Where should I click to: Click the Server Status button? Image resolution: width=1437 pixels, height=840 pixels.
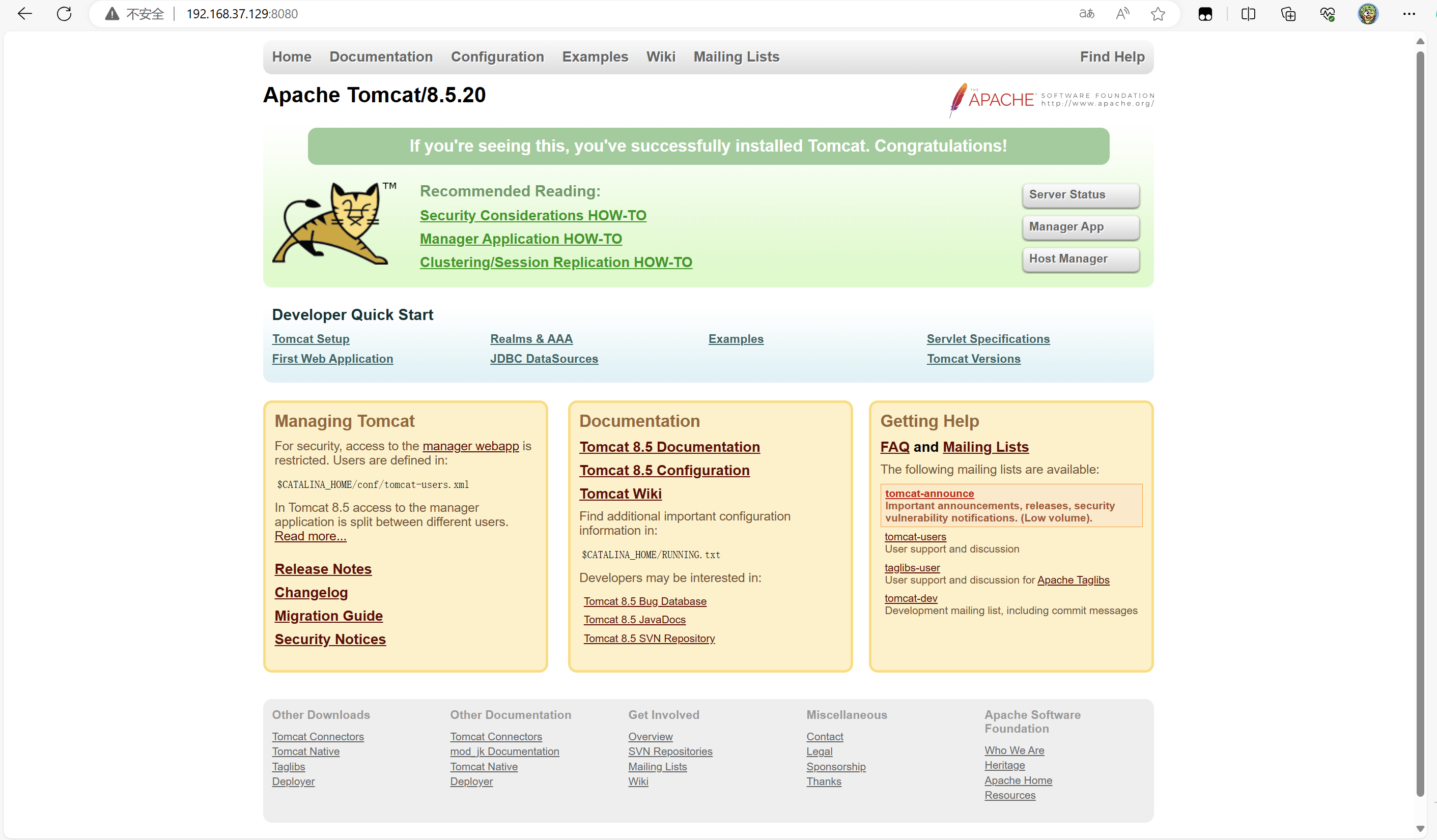coord(1080,195)
